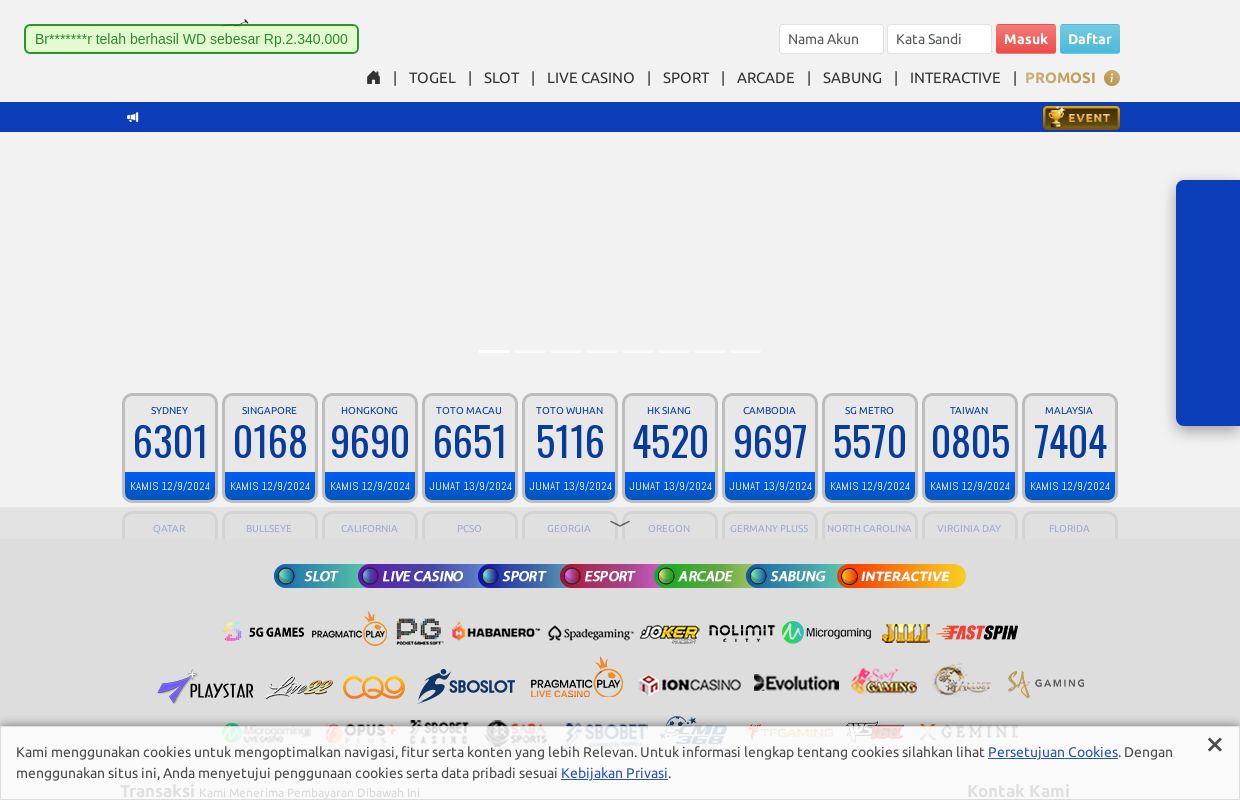
Task: Select the Sexy Gaming logo
Action: pyautogui.click(x=884, y=681)
